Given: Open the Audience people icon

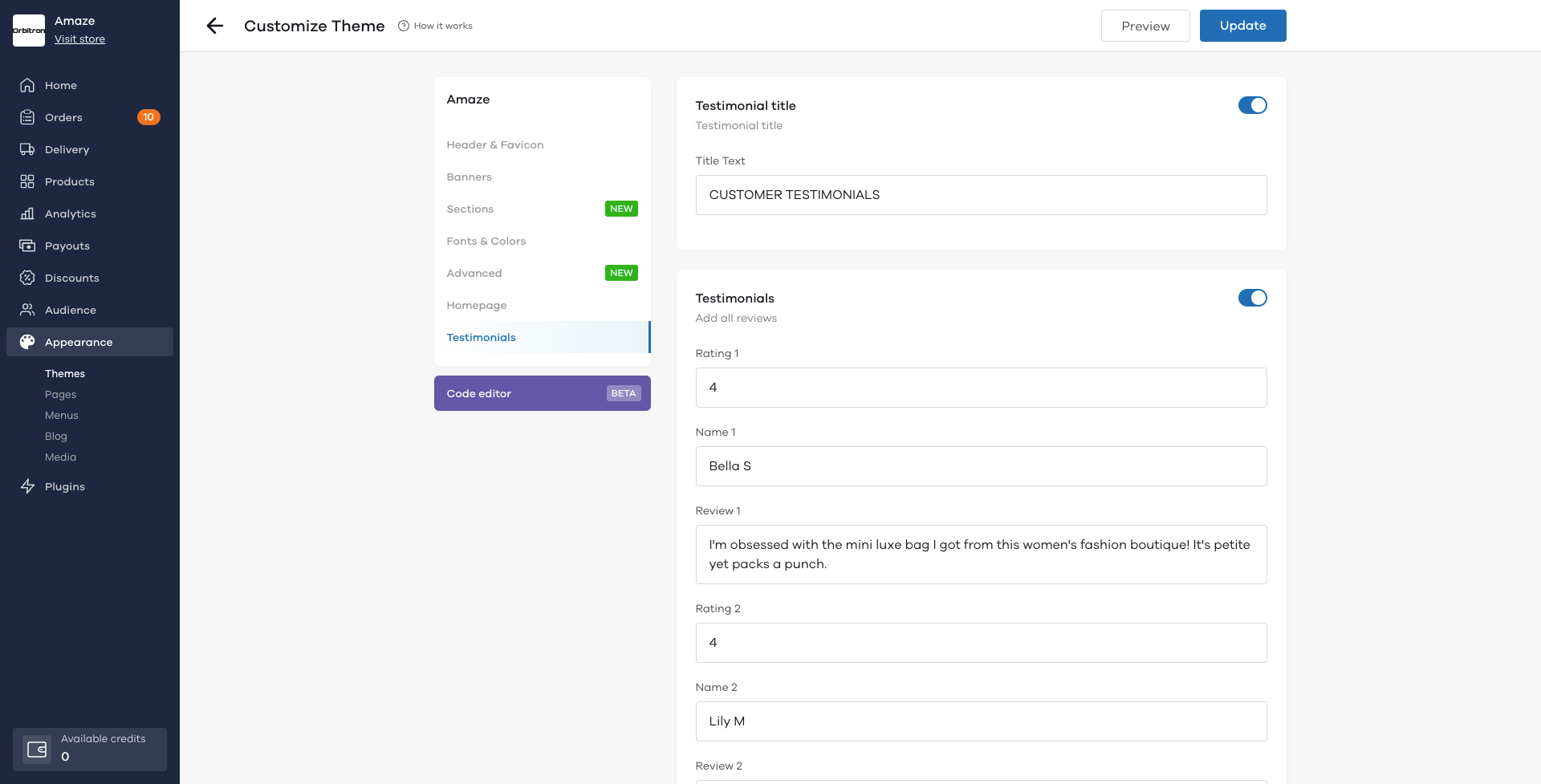Looking at the screenshot, I should [27, 310].
